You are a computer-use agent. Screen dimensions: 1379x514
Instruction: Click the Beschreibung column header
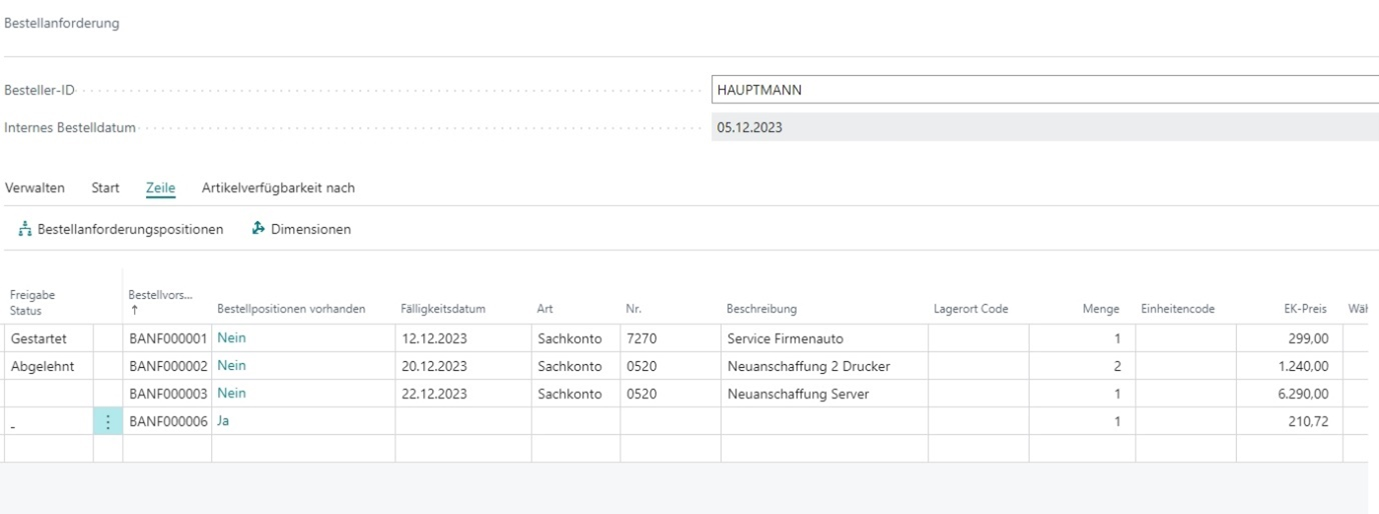pos(761,309)
